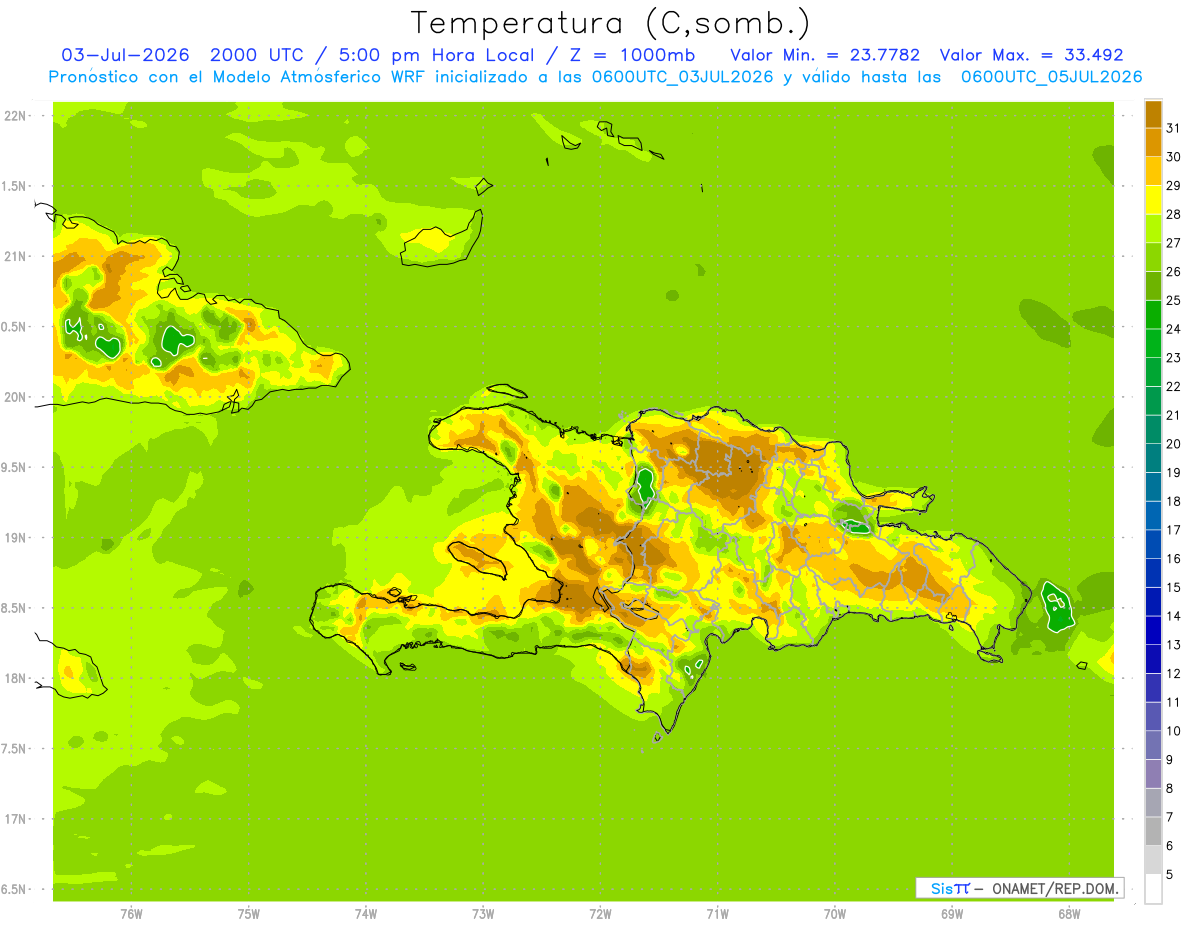
Task: Click the 18N latitude label
Action: [x=16, y=678]
